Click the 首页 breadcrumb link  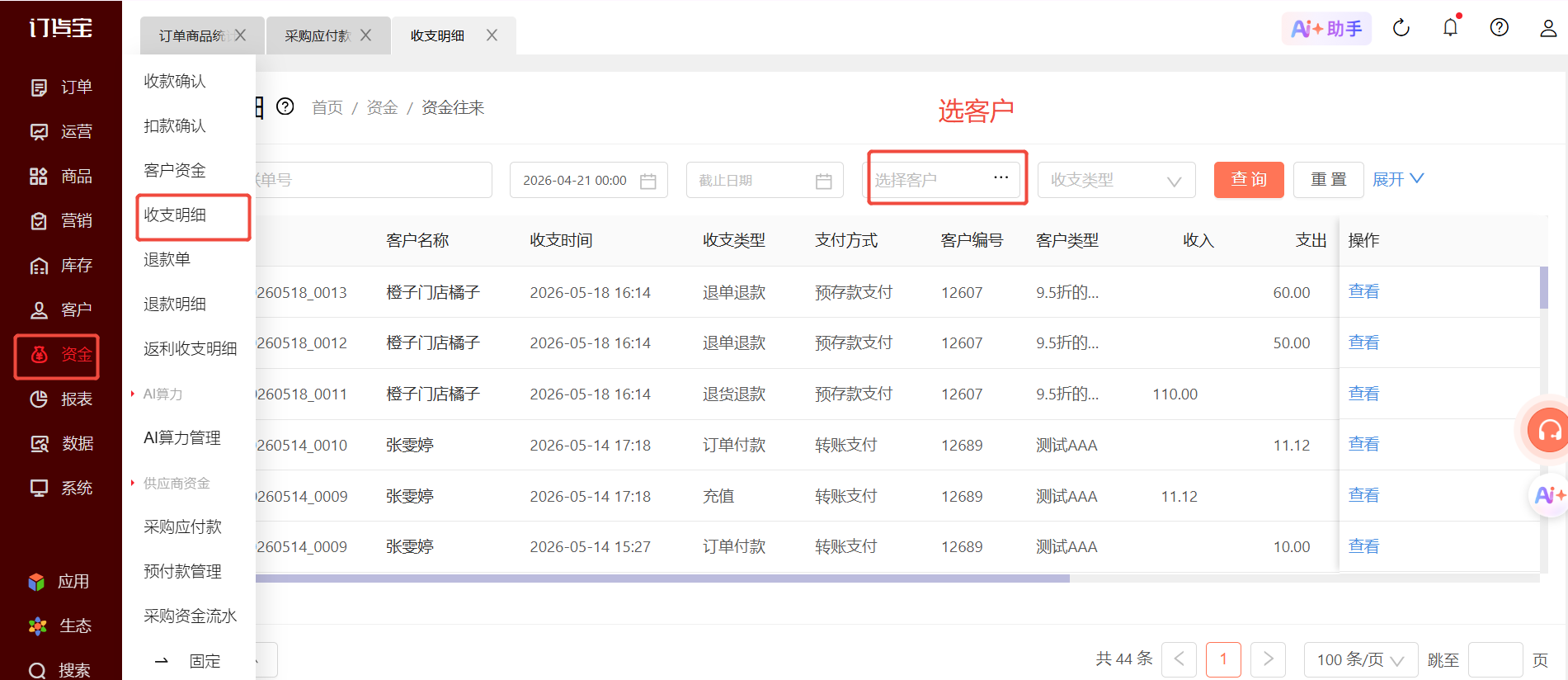tap(327, 108)
